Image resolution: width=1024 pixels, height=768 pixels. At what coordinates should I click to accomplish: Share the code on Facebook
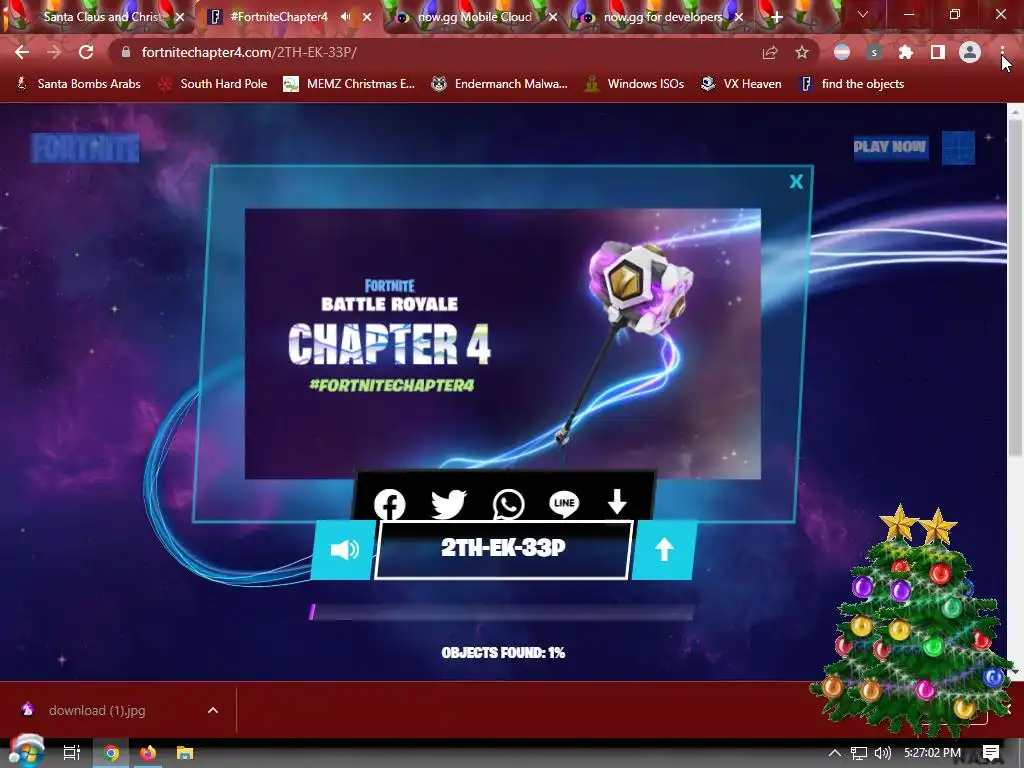[x=389, y=504]
